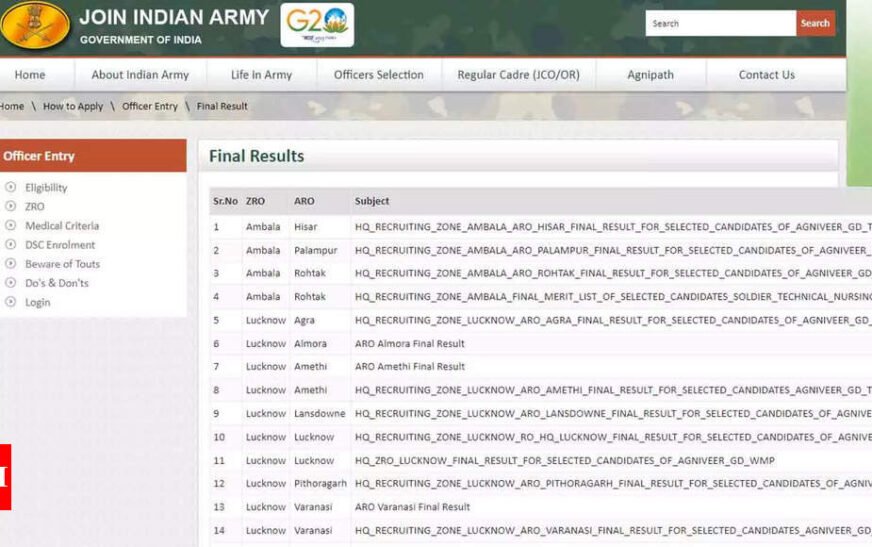Click the Lansdowne ARO cell
Image resolution: width=872 pixels, height=547 pixels.
coord(320,414)
